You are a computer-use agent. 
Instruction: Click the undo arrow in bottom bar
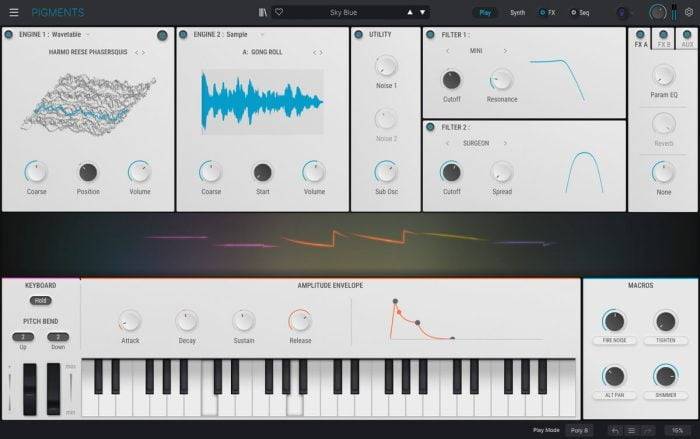coord(615,431)
